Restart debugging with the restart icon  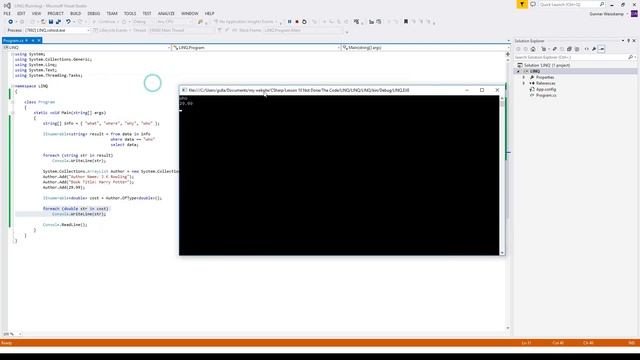tap(304, 22)
